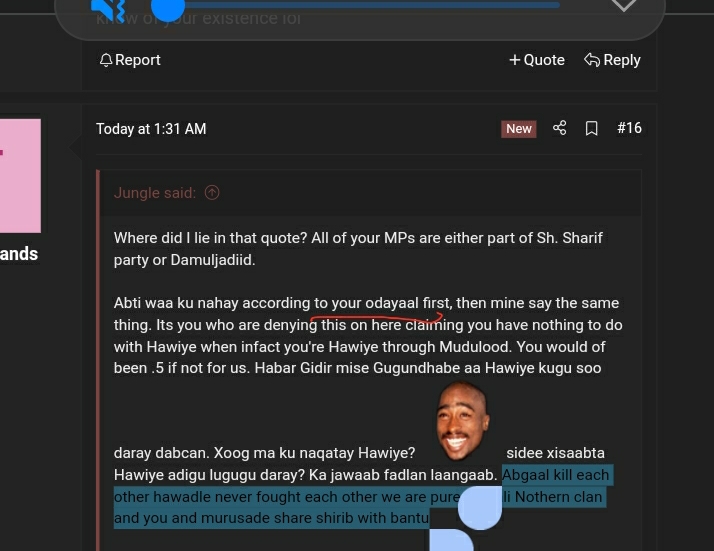The image size is (714, 551).
Task: Click the volume slider knob
Action: click(168, 6)
